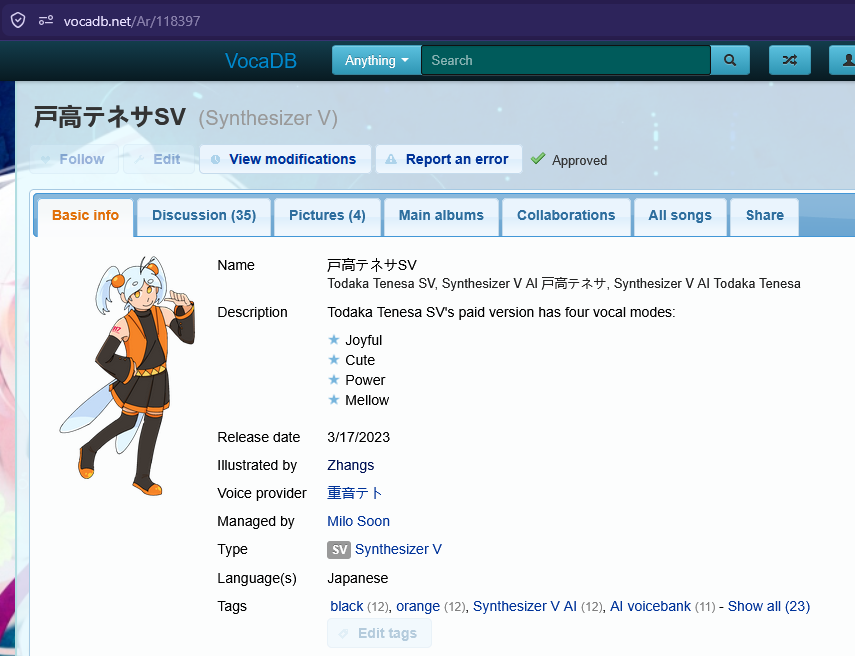The height and width of the screenshot is (656, 855).
Task: Click the green Approved checkmark icon
Action: (538, 159)
